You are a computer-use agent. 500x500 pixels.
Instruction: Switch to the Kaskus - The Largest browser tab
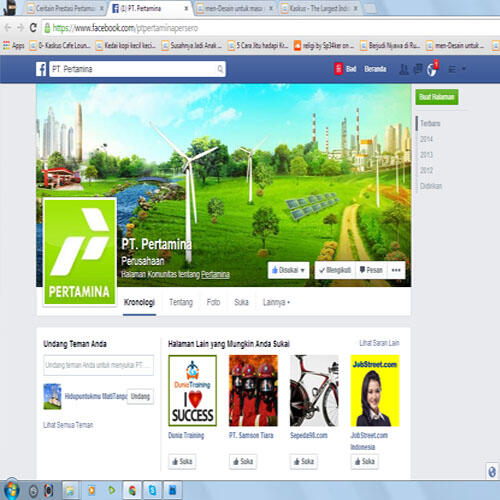pyautogui.click(x=318, y=8)
